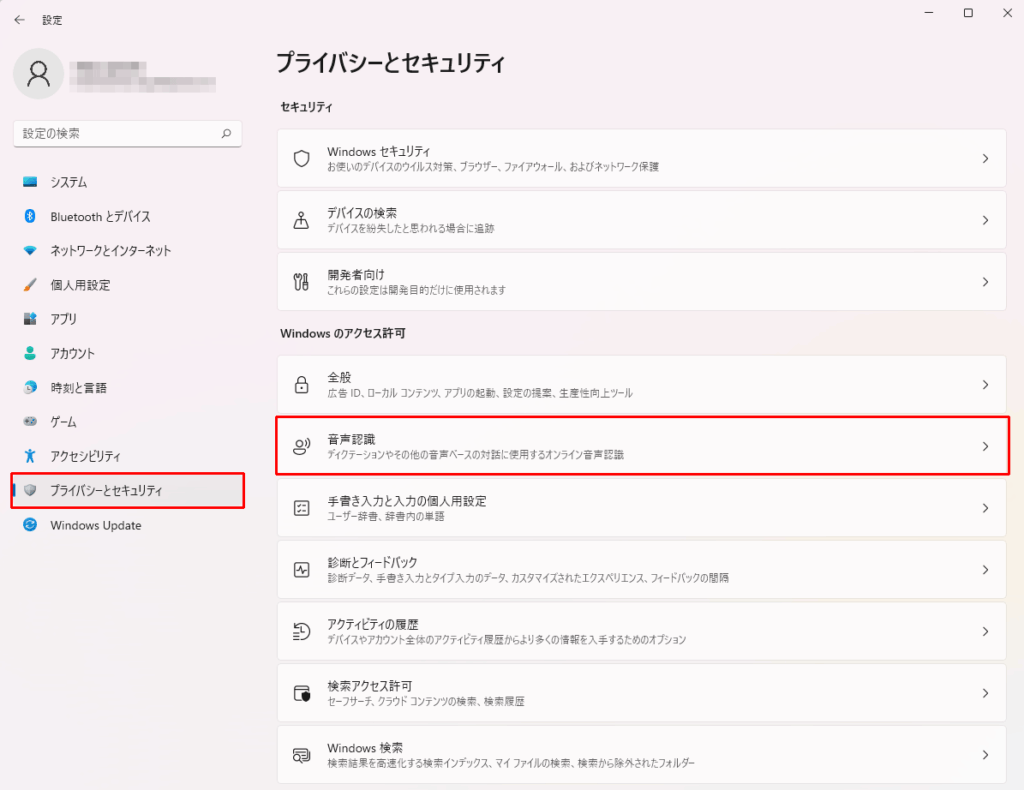Switch to Windows Update section
1024x790 pixels.
(x=127, y=525)
